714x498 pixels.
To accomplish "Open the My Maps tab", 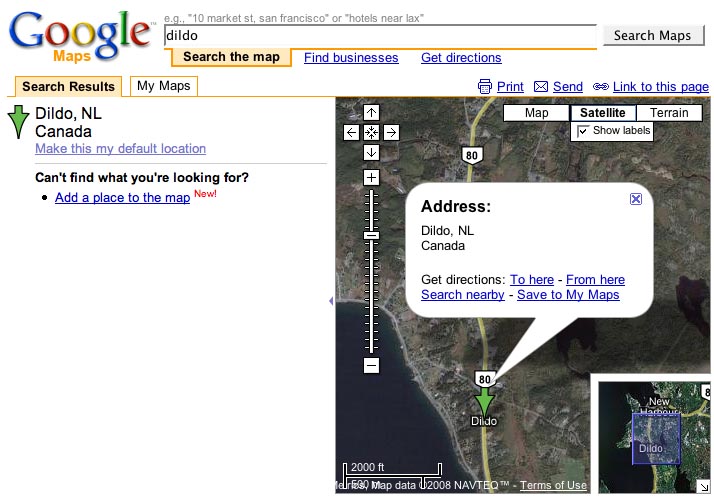I will click(x=163, y=86).
